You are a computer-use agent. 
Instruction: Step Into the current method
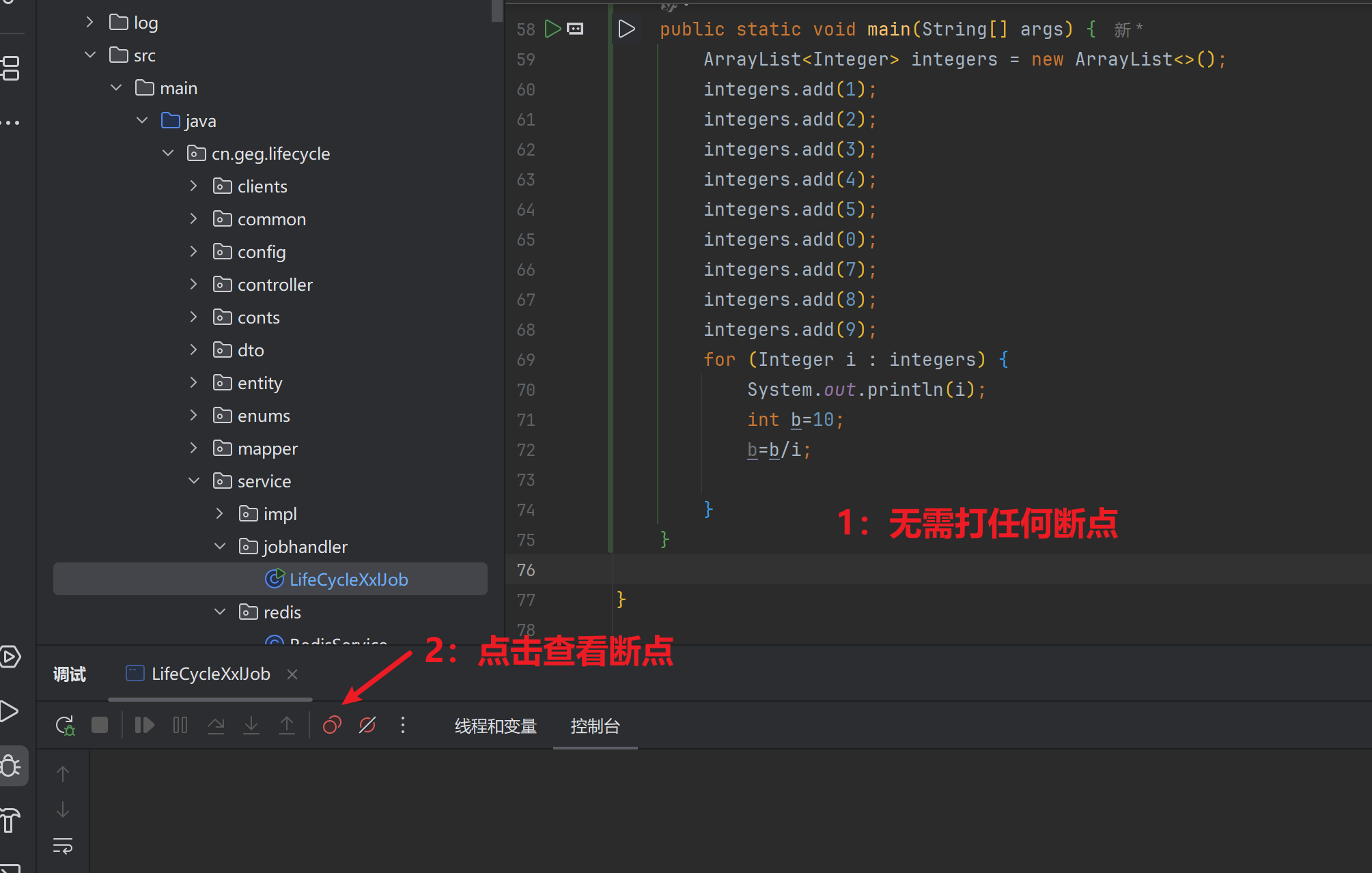point(251,725)
